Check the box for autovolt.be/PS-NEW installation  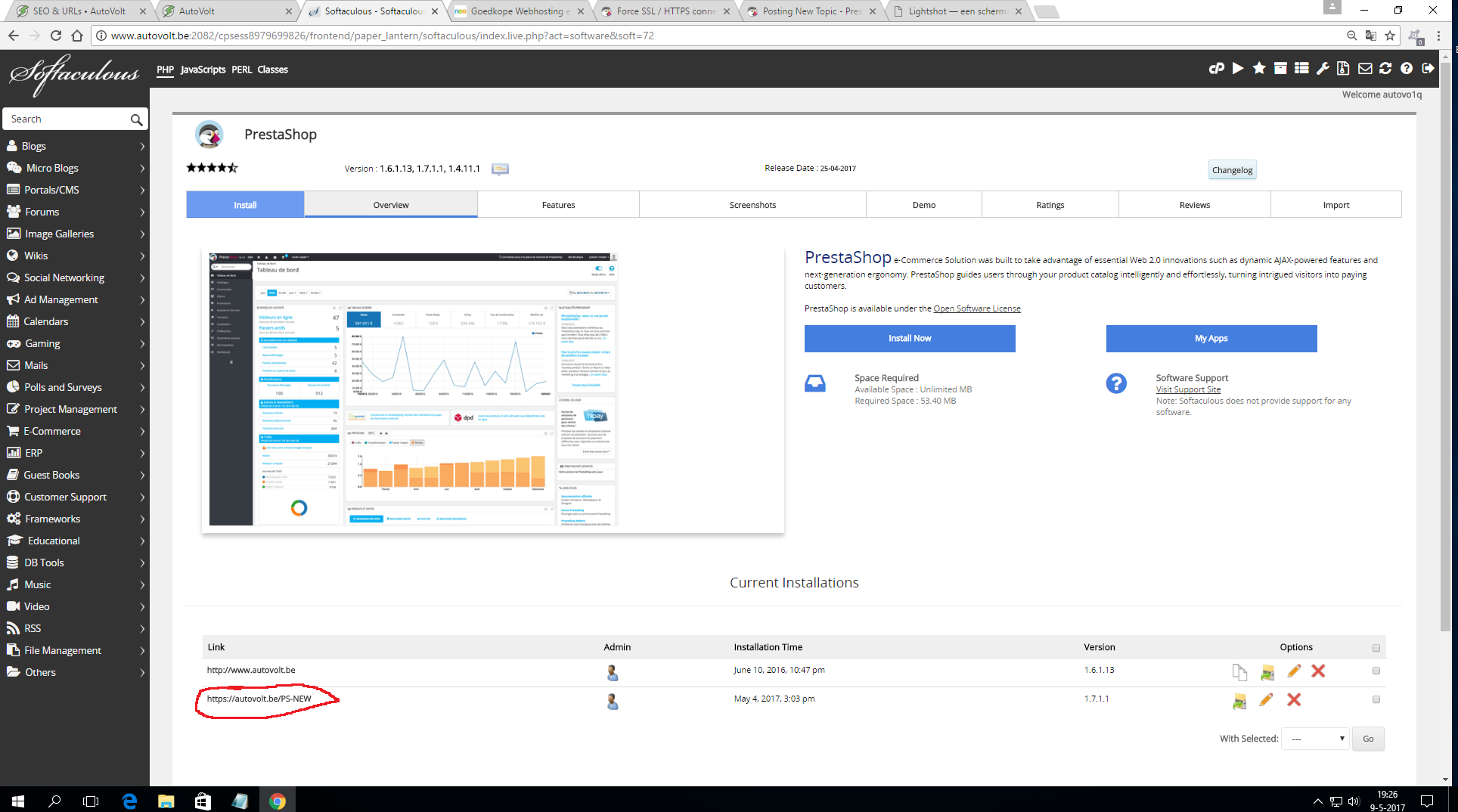point(1376,699)
